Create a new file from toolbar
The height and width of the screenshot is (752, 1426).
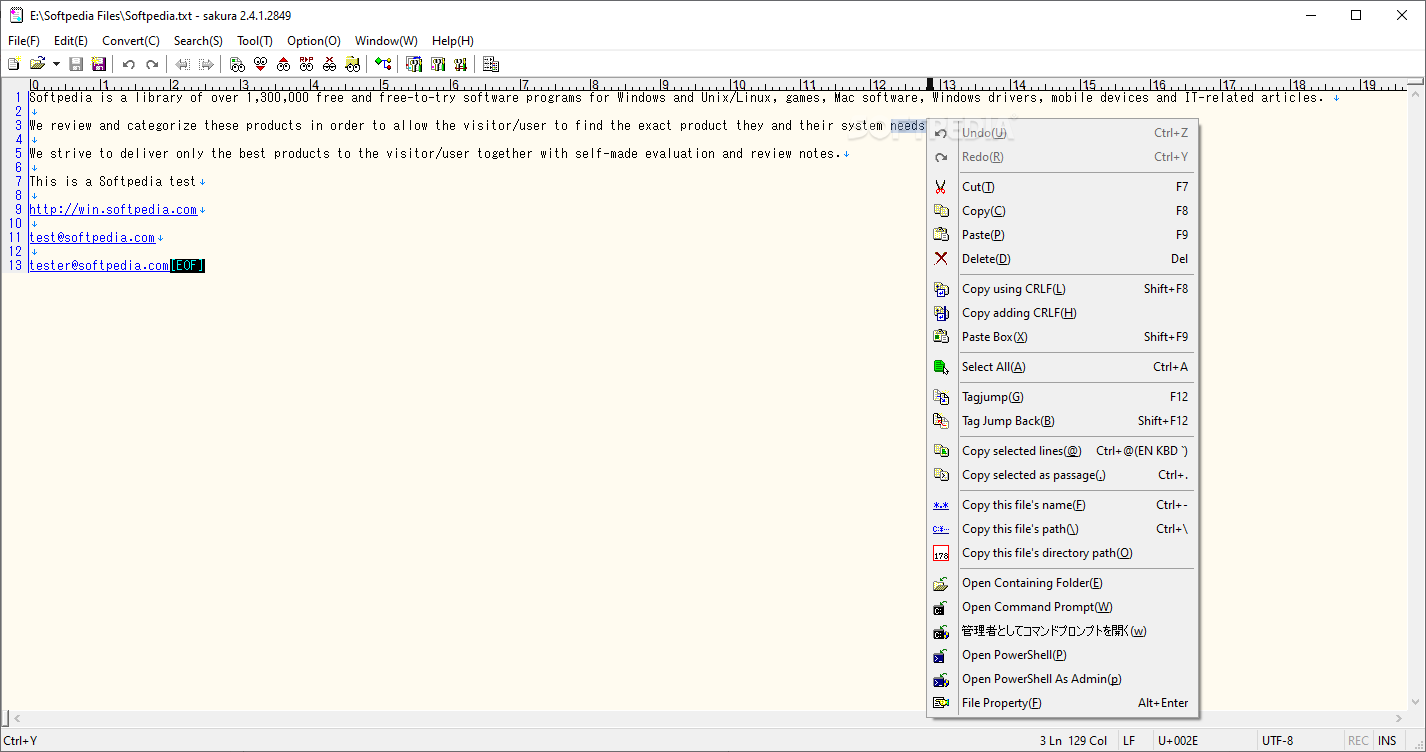(x=14, y=64)
